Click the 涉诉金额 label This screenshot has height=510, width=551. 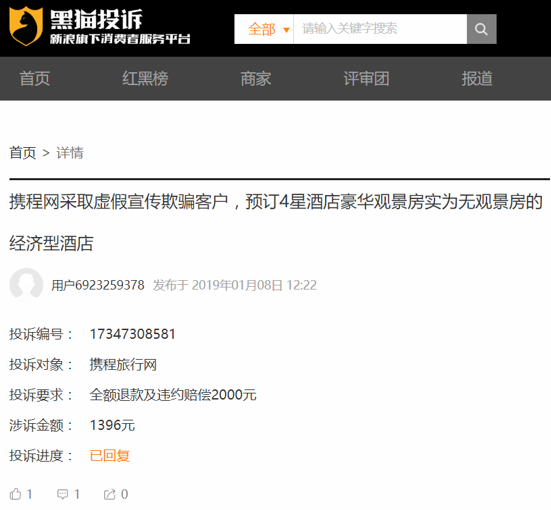coord(40,425)
